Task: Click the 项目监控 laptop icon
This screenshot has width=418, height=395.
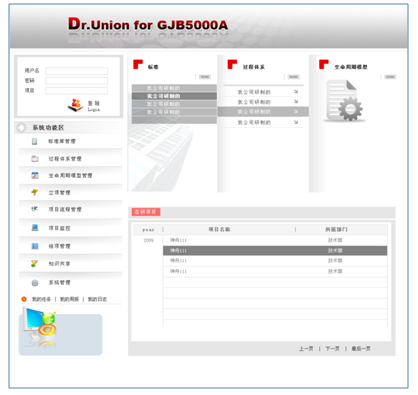Action: pyautogui.click(x=35, y=228)
